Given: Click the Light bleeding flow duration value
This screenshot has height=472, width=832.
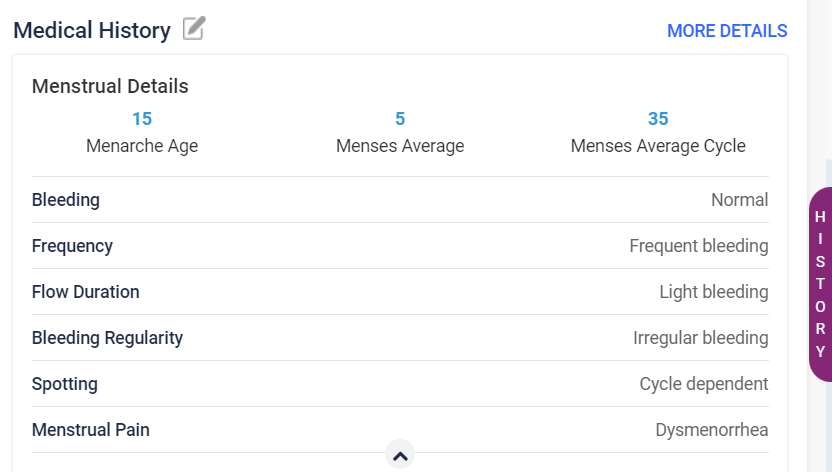Looking at the screenshot, I should (713, 292).
